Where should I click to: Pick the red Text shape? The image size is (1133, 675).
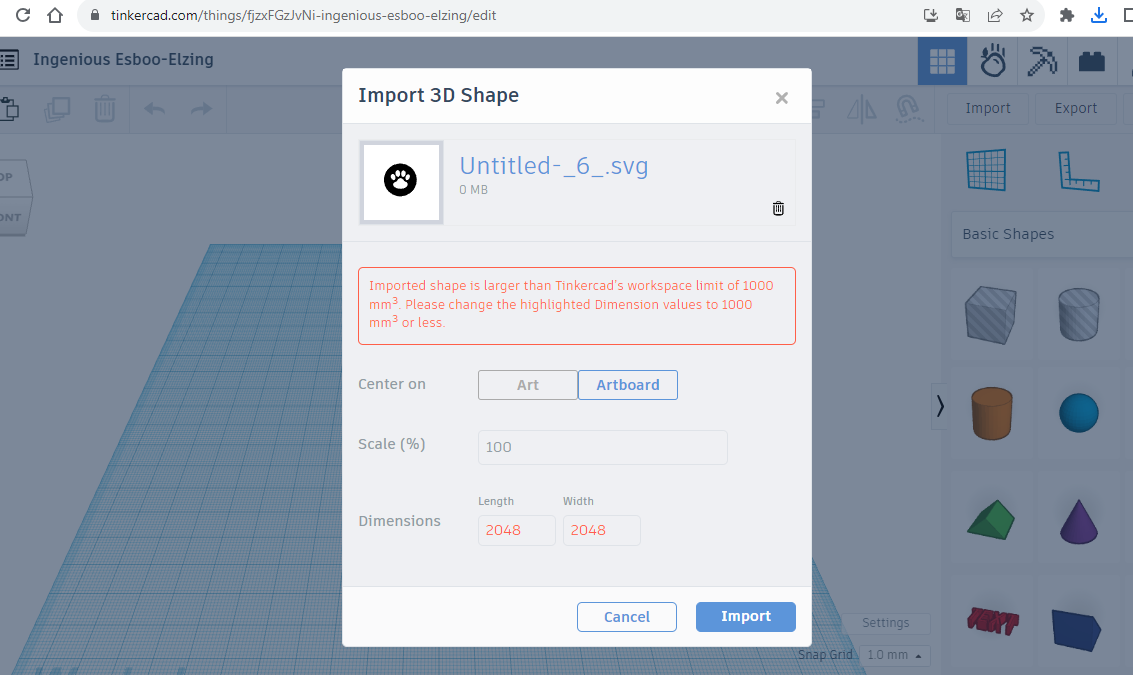tap(993, 621)
